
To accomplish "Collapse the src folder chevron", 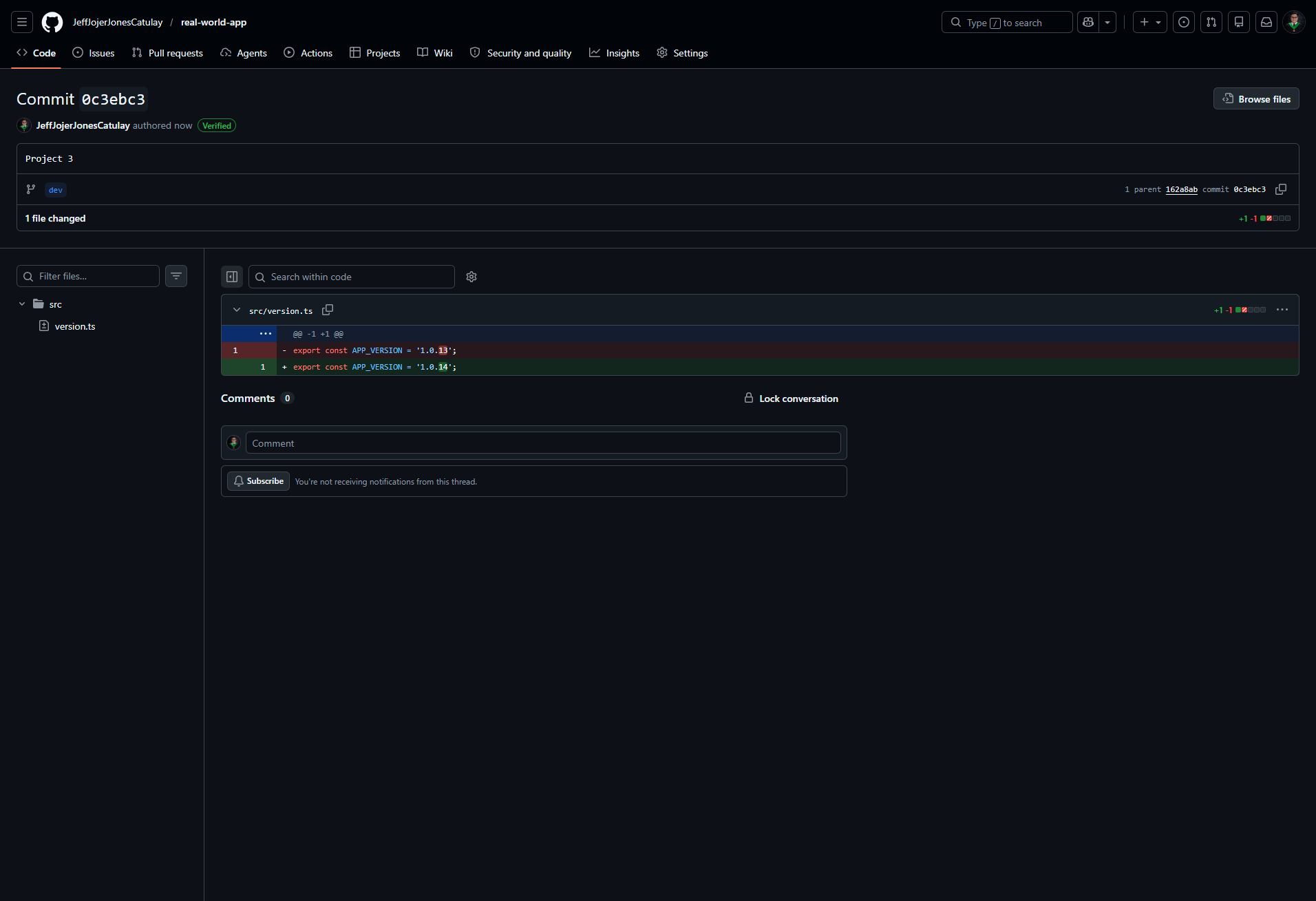I will [22, 304].
